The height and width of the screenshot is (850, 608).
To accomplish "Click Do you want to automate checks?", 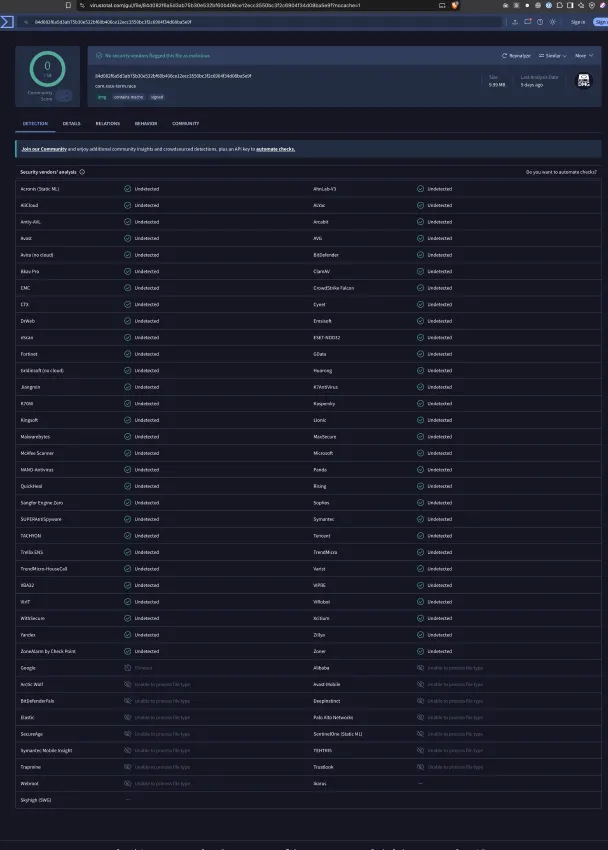I will tap(561, 172).
